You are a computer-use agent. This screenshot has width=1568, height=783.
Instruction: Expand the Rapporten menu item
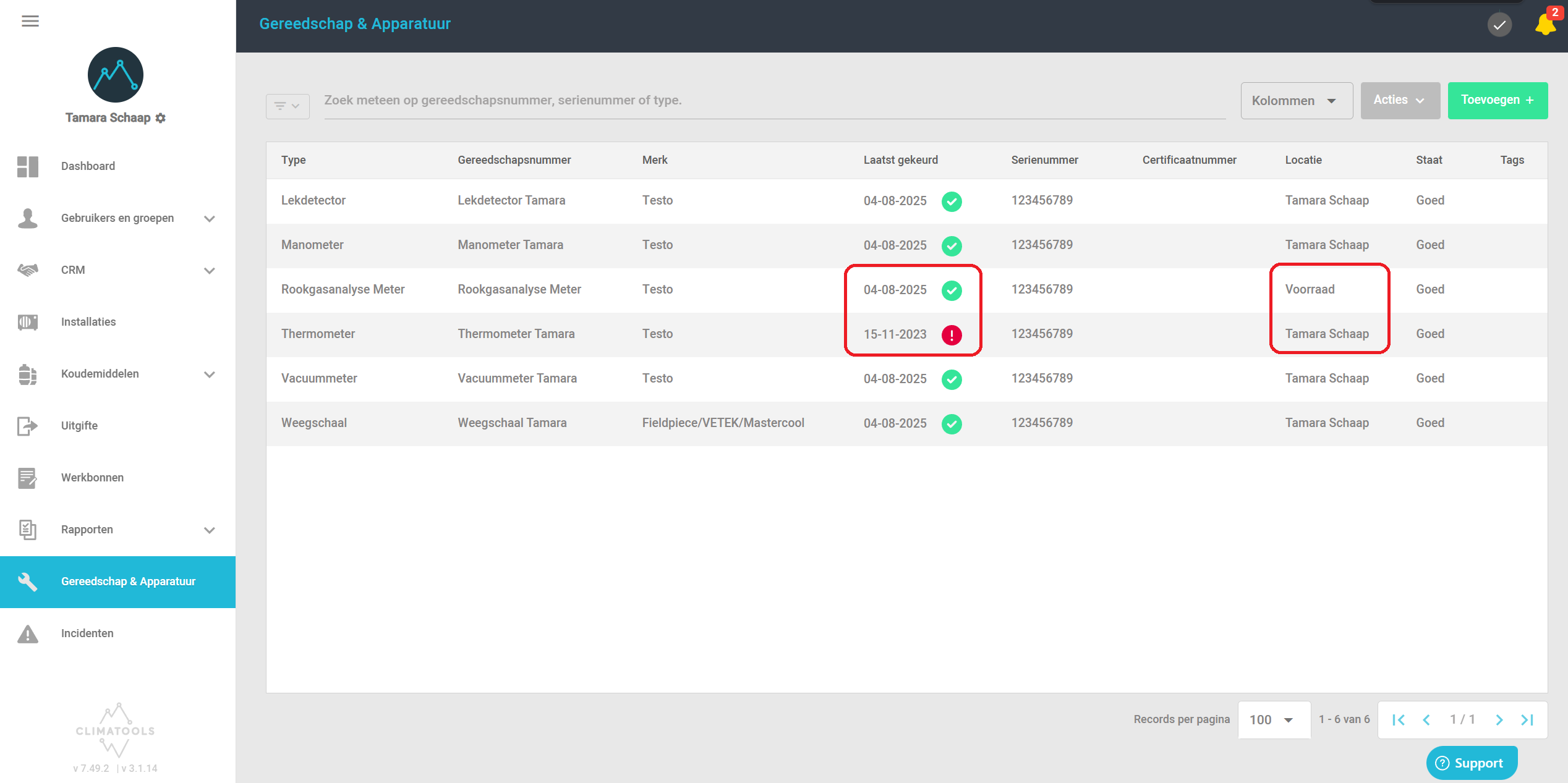(209, 530)
